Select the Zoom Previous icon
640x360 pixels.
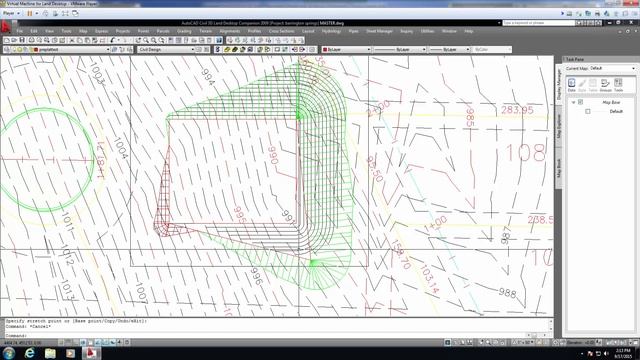pyautogui.click(x=162, y=40)
